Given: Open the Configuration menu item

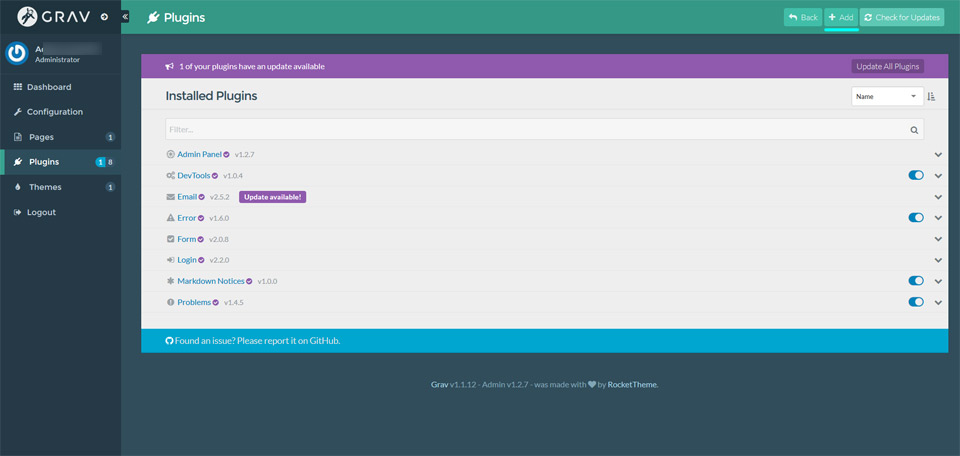Looking at the screenshot, I should [61, 112].
